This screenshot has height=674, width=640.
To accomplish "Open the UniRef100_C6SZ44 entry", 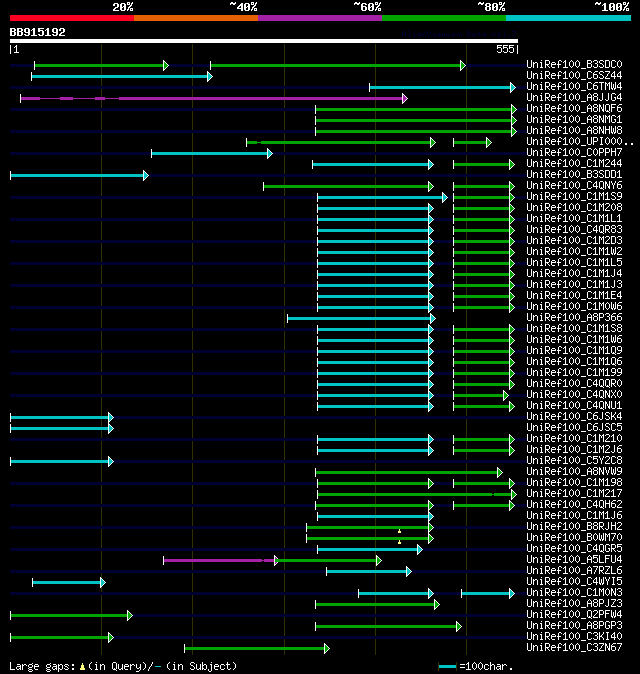I will click(x=574, y=76).
